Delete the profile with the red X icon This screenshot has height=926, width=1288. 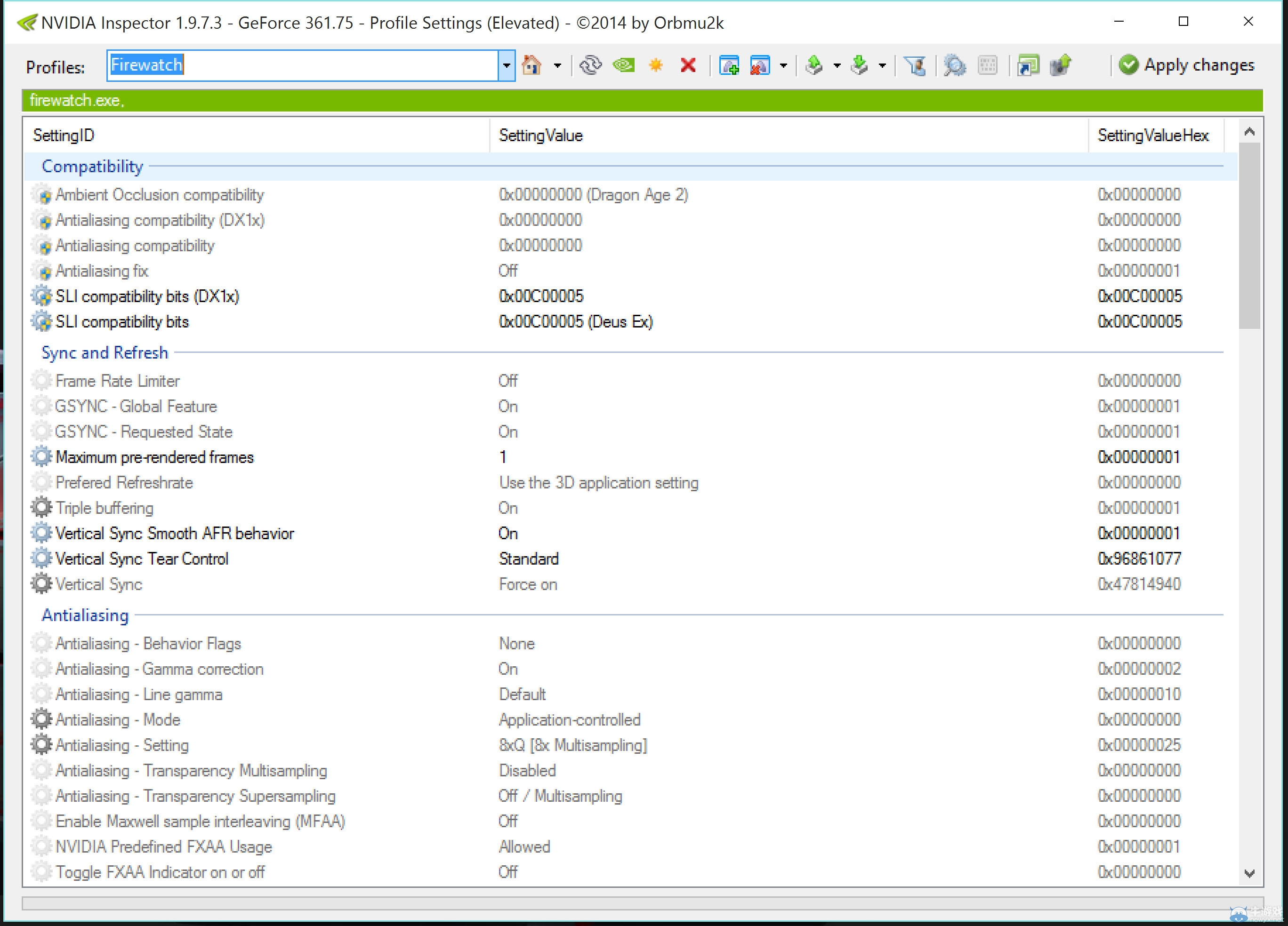[x=688, y=65]
